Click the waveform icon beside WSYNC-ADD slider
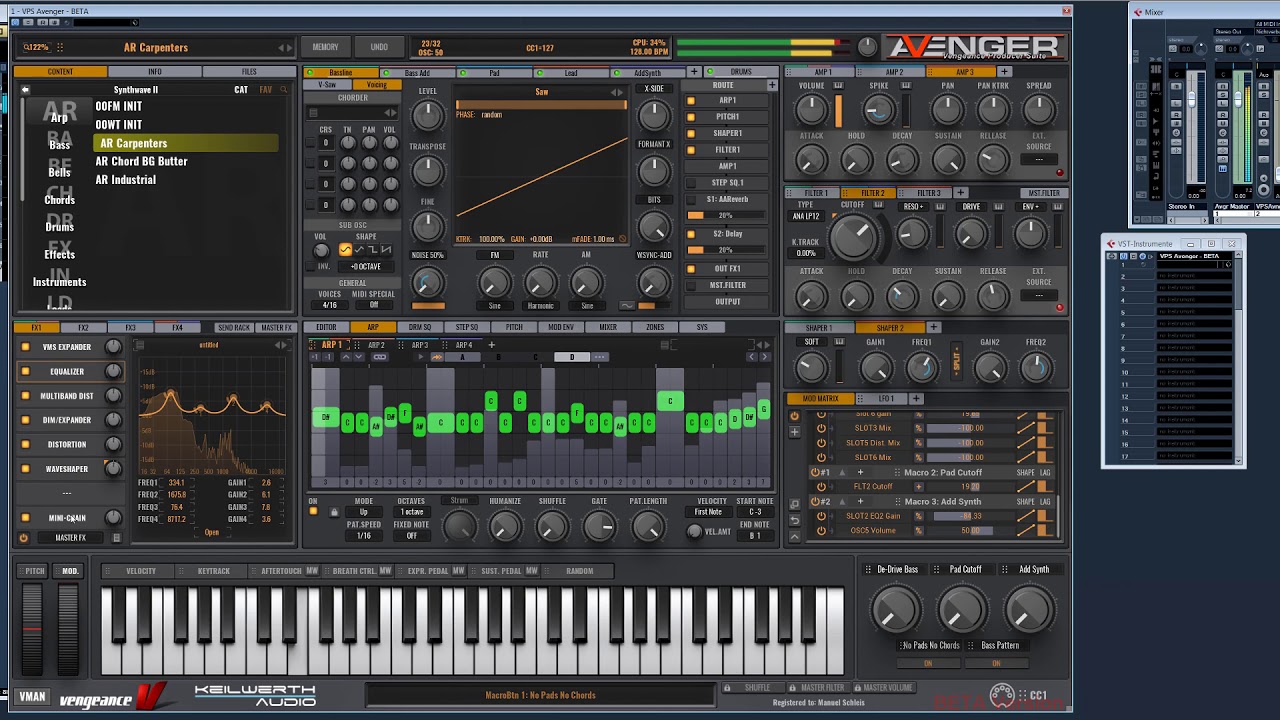Screen dimensions: 1280x720 (x=627, y=305)
